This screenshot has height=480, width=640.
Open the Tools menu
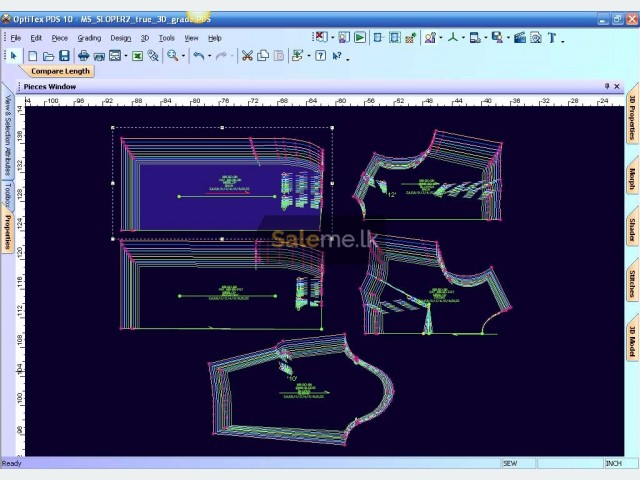167,38
